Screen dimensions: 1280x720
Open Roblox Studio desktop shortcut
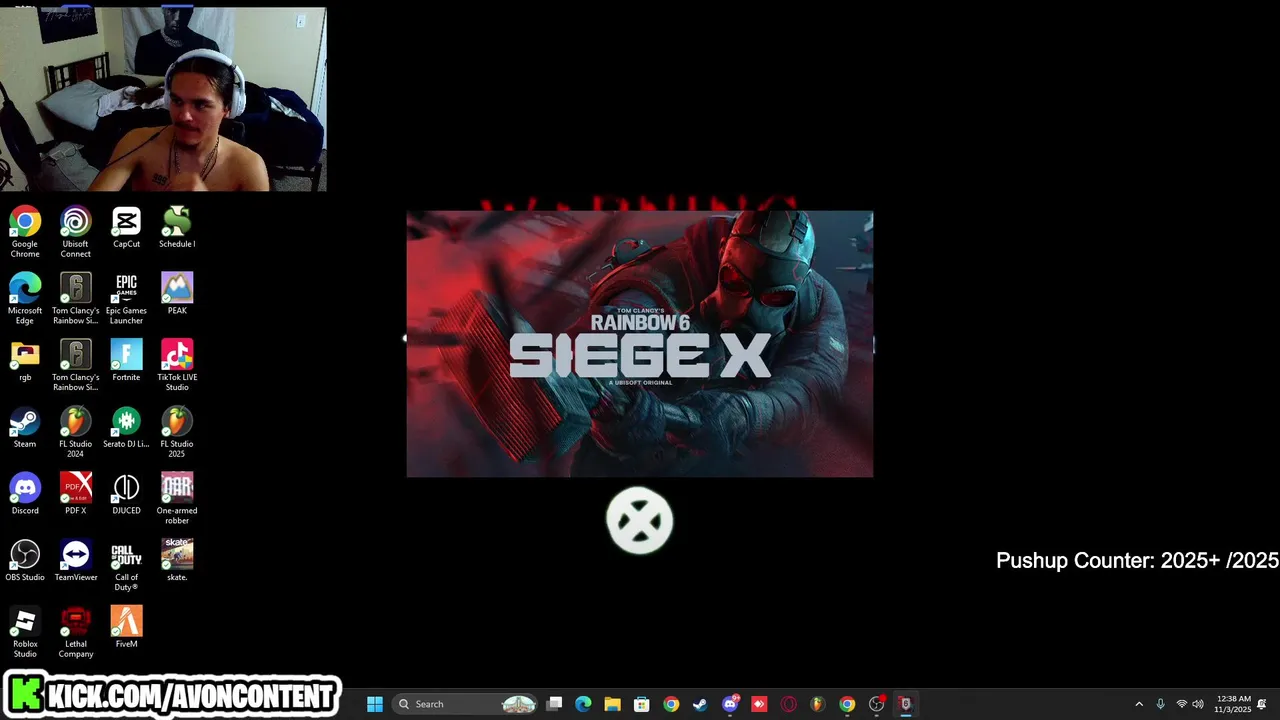click(25, 633)
